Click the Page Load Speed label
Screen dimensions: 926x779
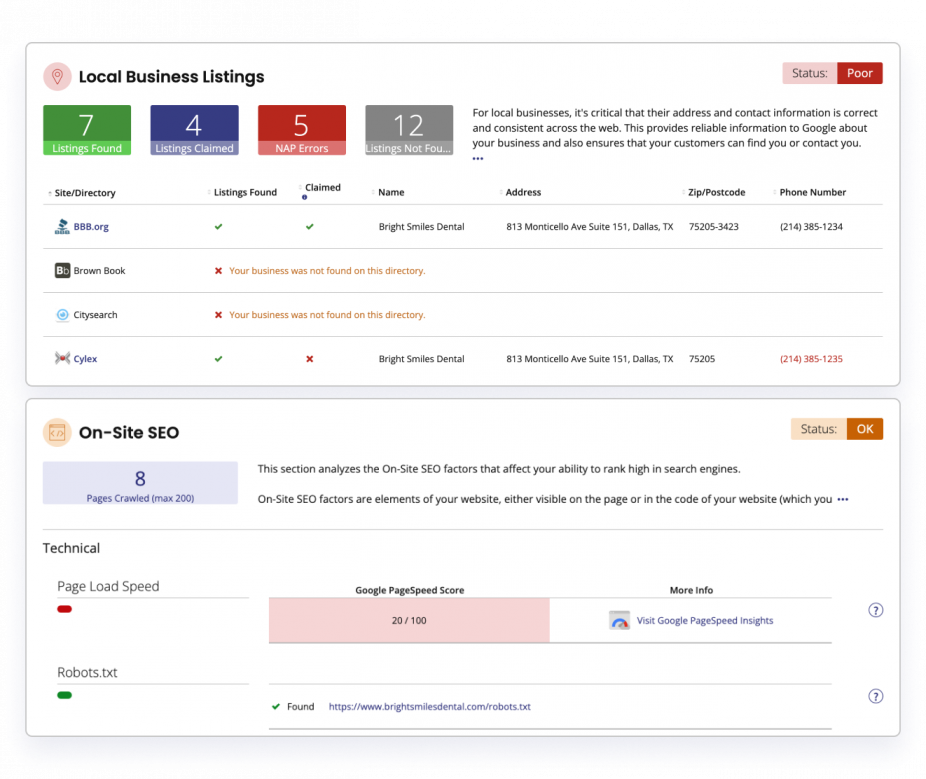(x=108, y=586)
